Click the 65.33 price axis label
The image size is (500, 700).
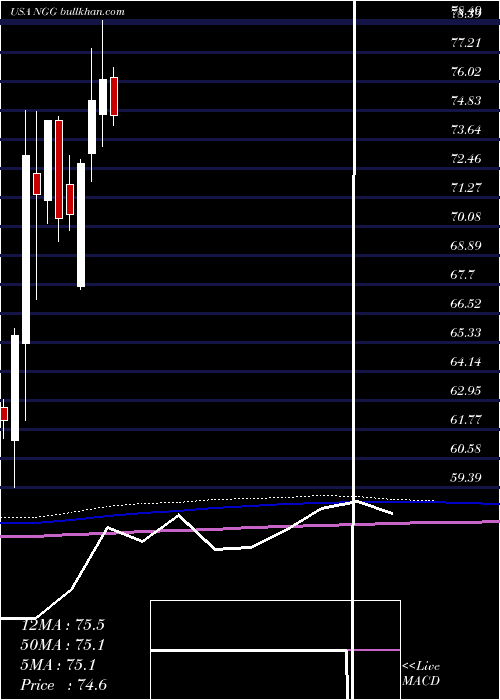tap(466, 333)
